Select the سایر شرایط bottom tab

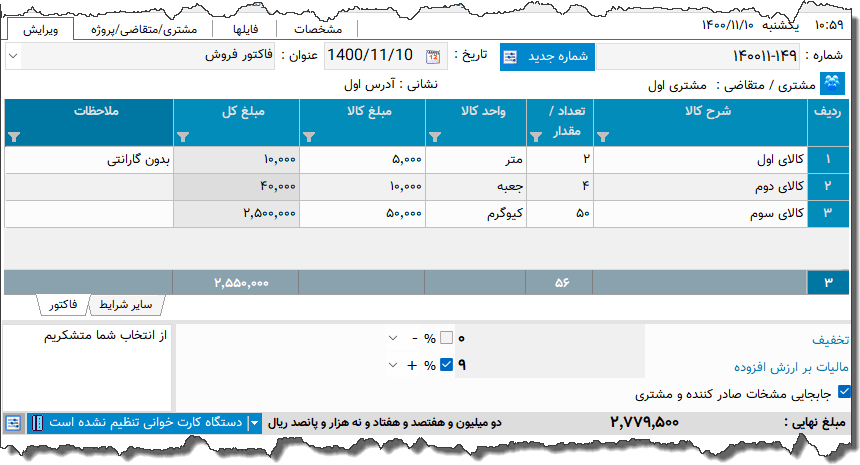coord(126,305)
